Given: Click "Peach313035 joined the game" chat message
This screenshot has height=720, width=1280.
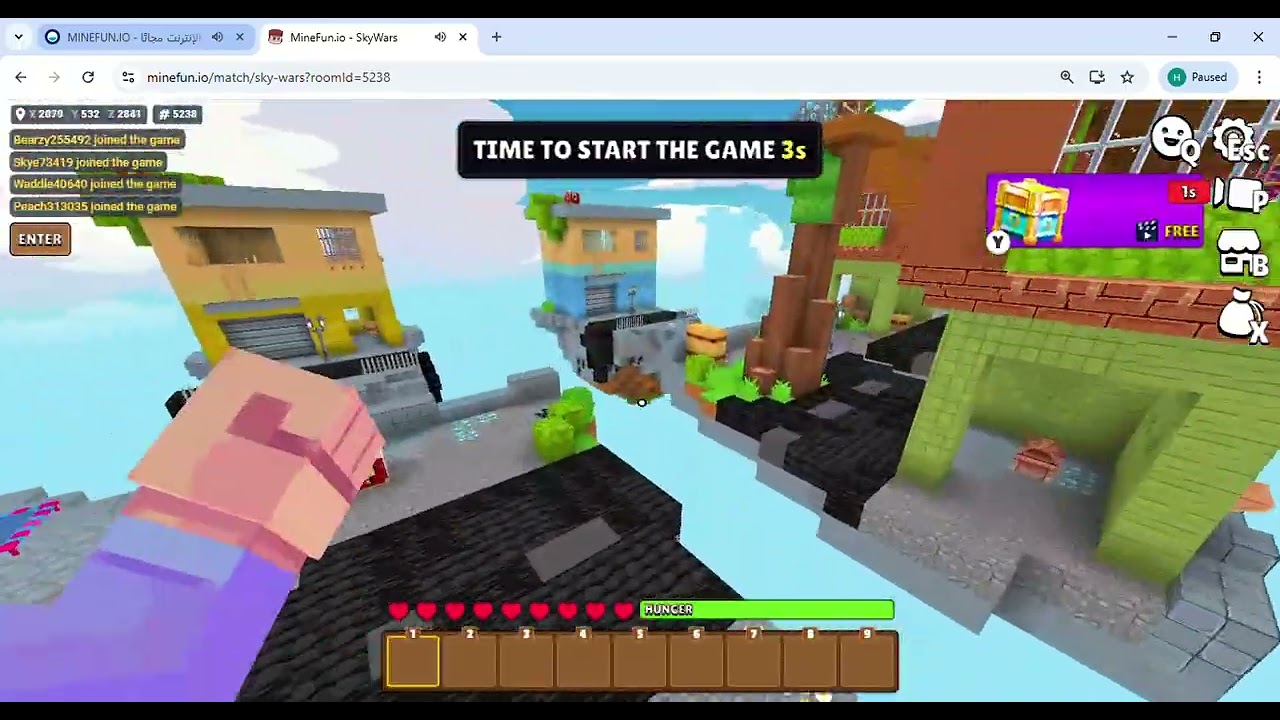Looking at the screenshot, I should [95, 206].
